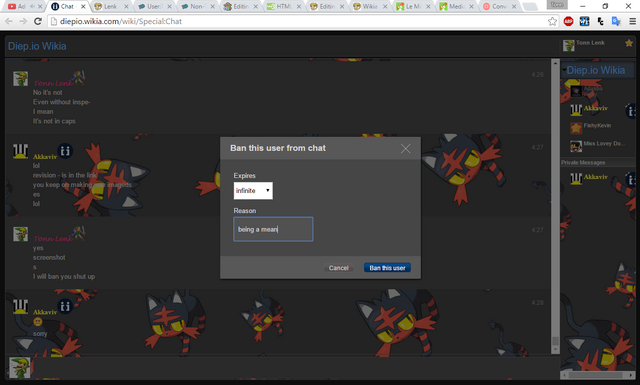Click the sad emoticon in Akkaviv's message
Image resolution: width=640 pixels, height=385 pixels.
[38, 322]
